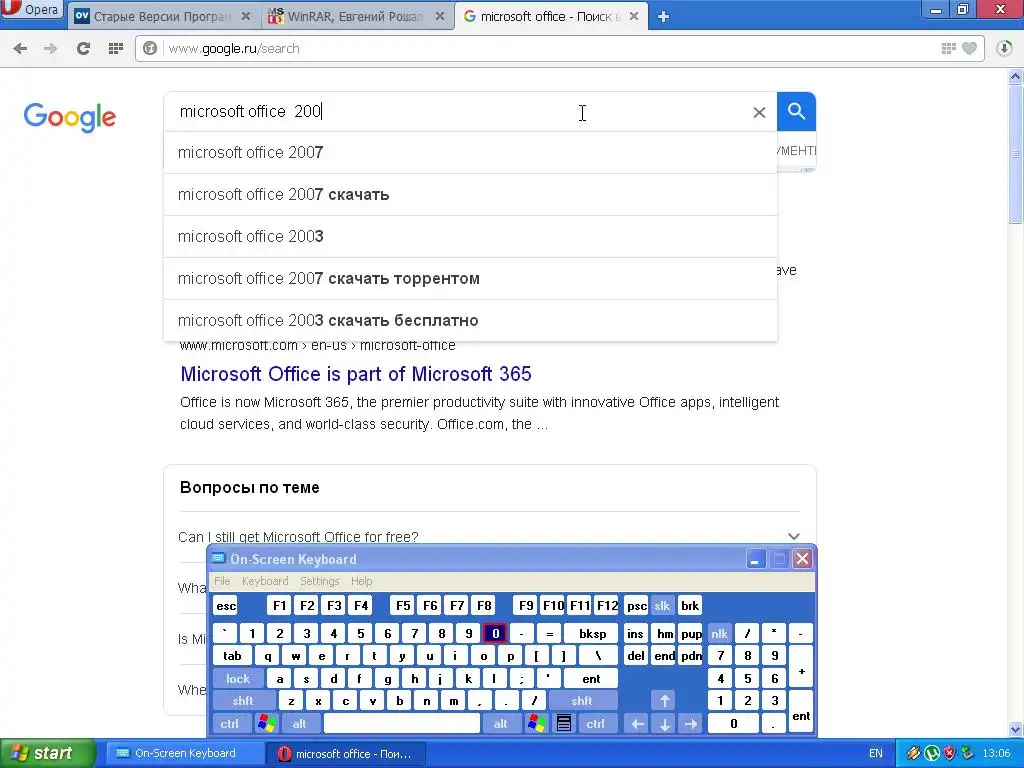Click the right arrow key on-screen
This screenshot has width=1024, height=768.
(690, 724)
